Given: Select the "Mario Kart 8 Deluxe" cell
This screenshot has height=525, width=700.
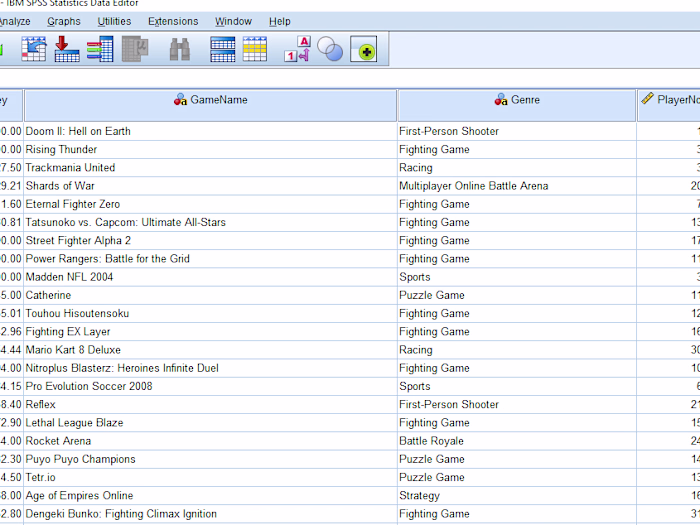Looking at the screenshot, I should [x=210, y=350].
